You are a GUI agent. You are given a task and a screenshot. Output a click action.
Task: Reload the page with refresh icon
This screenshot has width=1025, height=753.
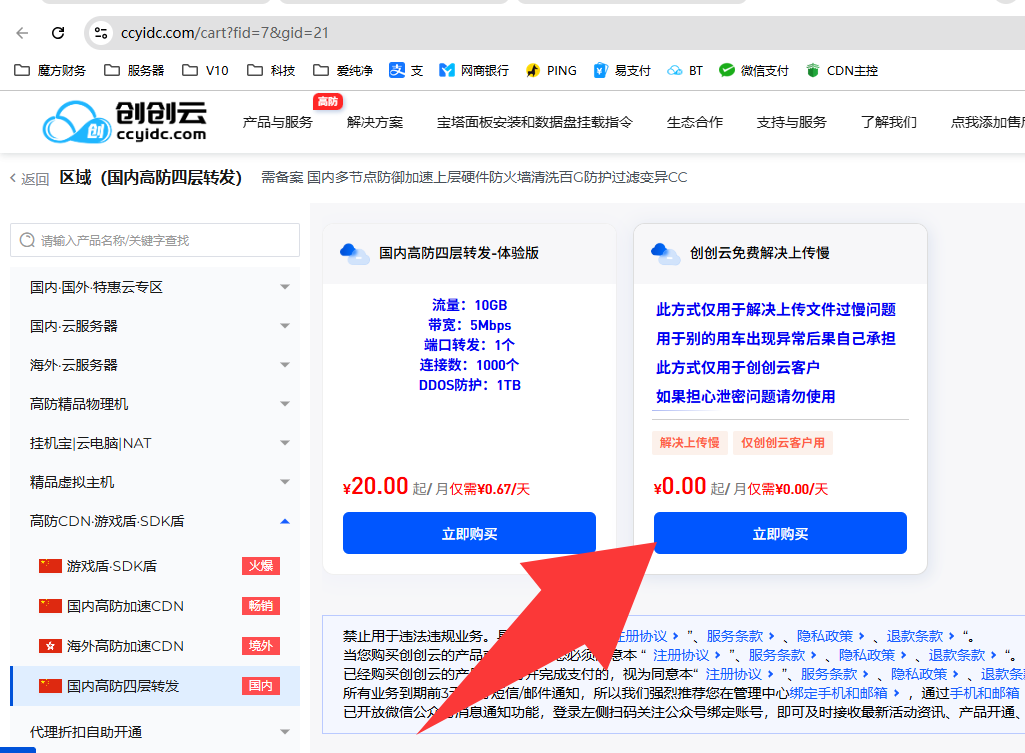click(58, 33)
